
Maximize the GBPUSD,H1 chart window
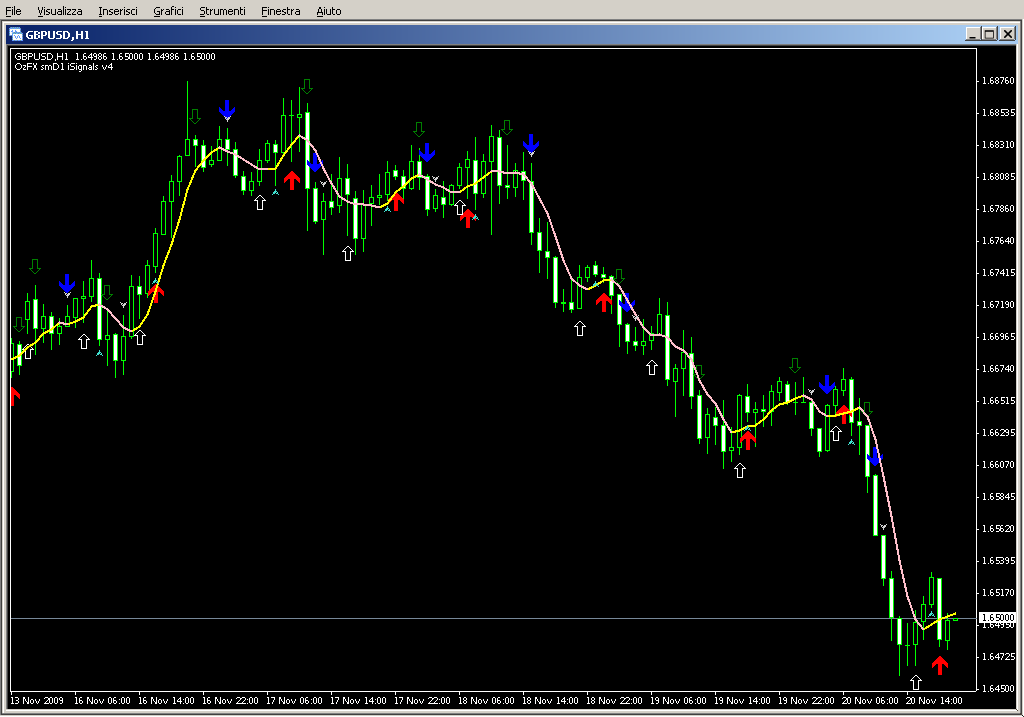990,34
